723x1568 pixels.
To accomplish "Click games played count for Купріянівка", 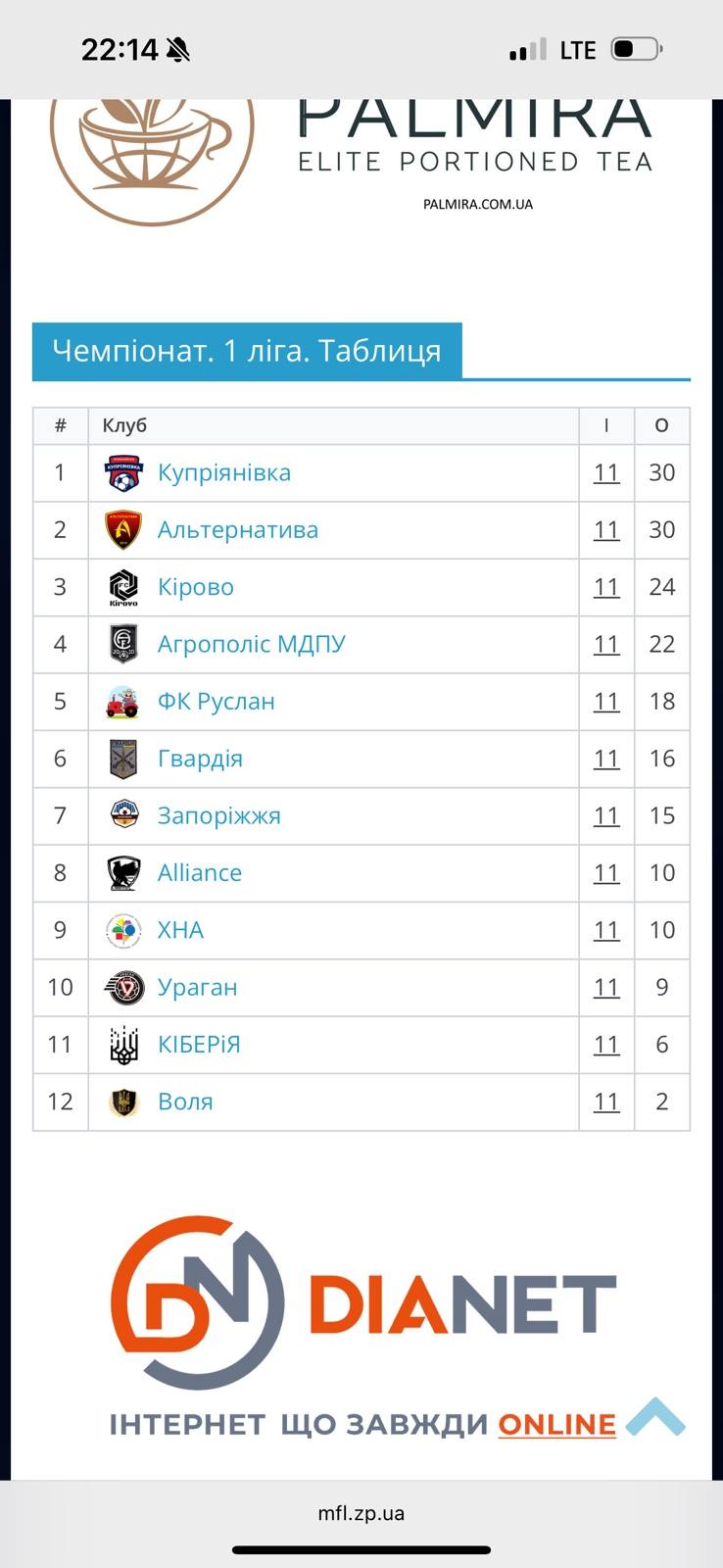I will coord(606,473).
